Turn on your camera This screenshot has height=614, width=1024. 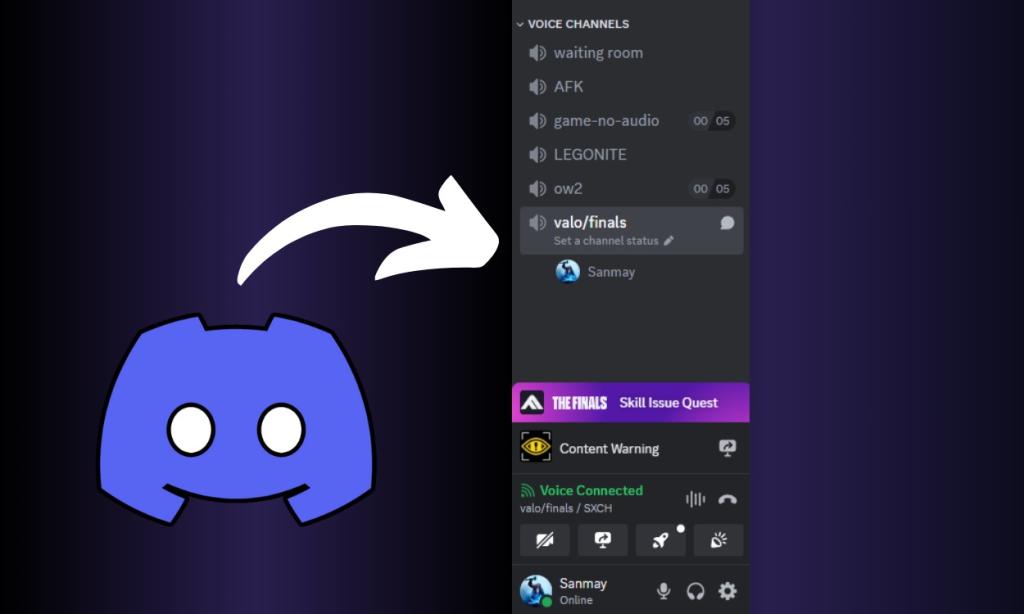tap(545, 540)
